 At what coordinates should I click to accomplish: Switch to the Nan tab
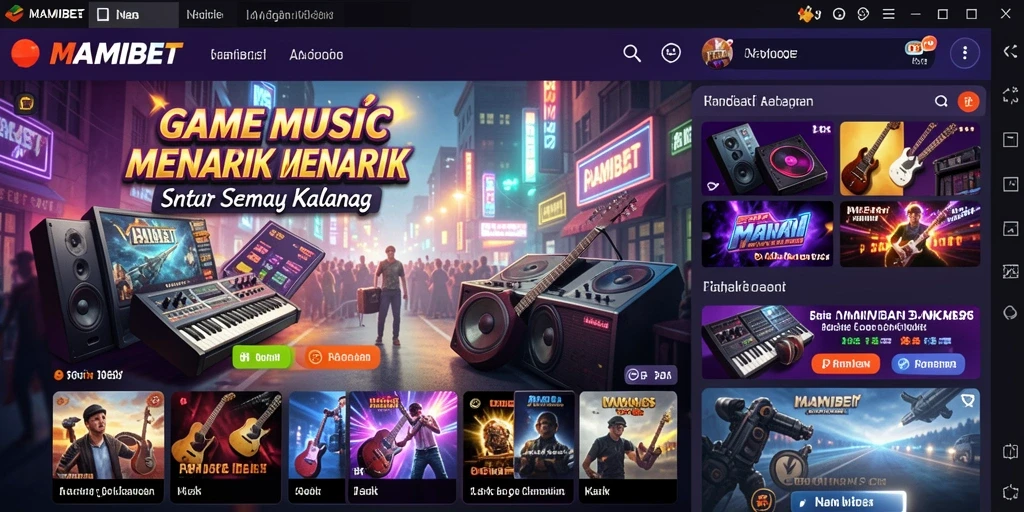pyautogui.click(x=133, y=14)
